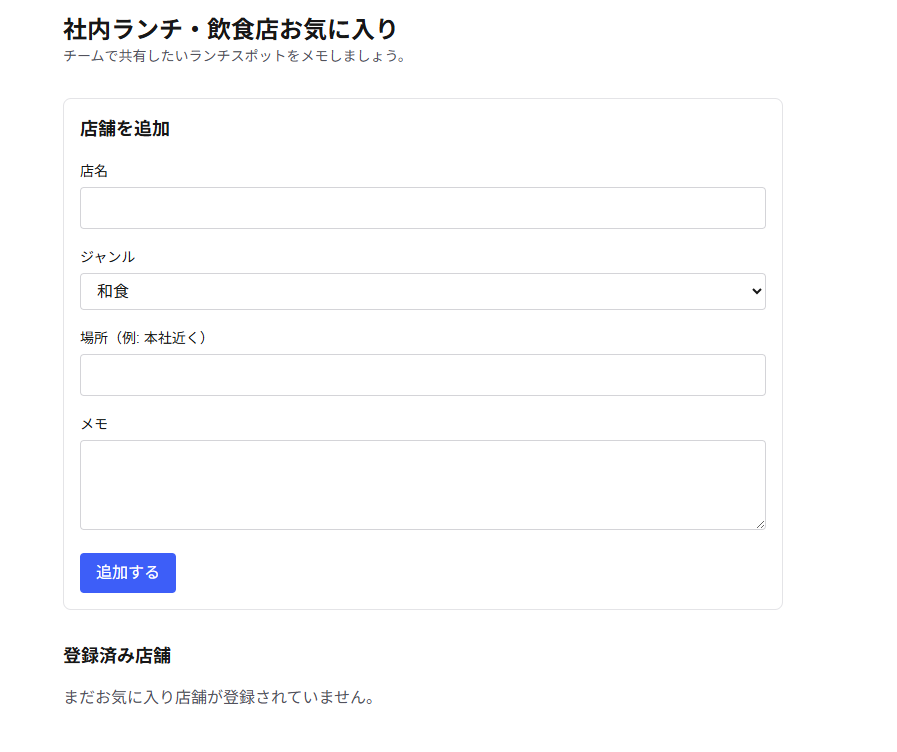Click the right end of the 場所 input

tap(744, 375)
